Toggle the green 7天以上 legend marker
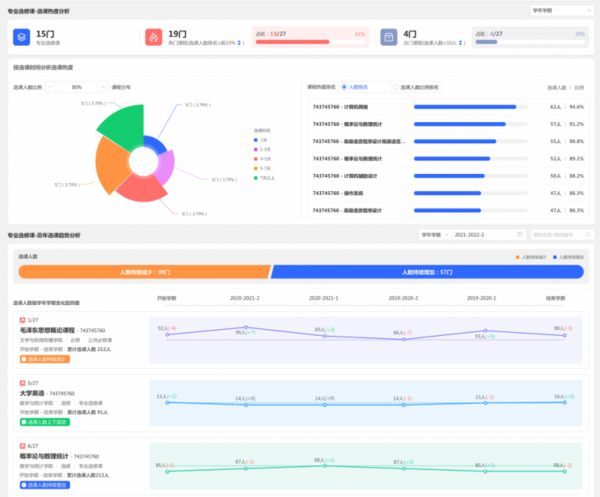 256,178
